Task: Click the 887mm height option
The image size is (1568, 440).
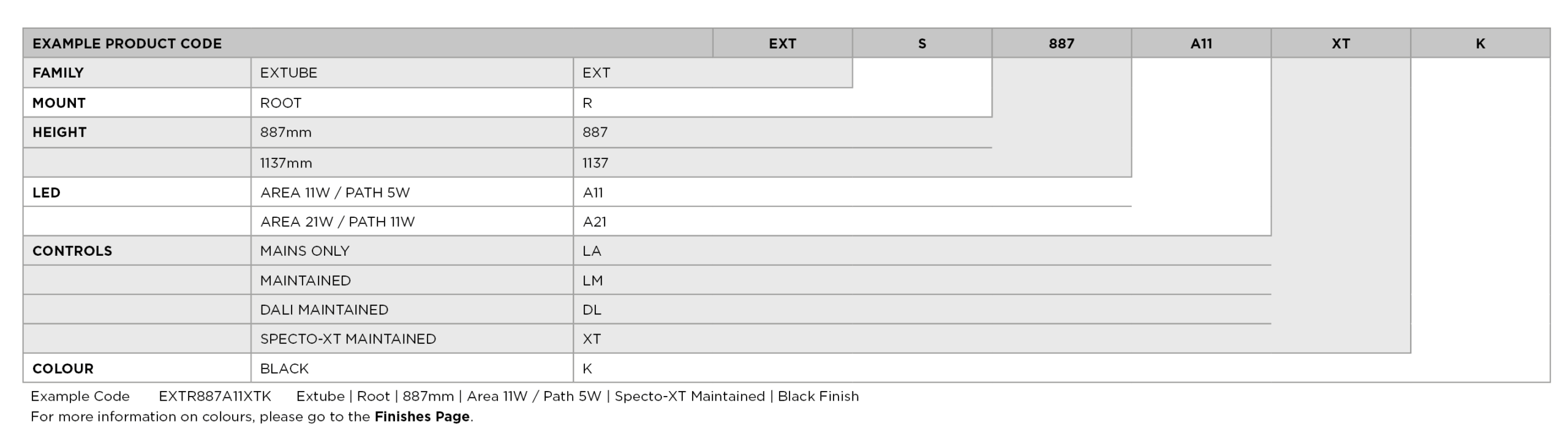Action: pyautogui.click(x=285, y=132)
